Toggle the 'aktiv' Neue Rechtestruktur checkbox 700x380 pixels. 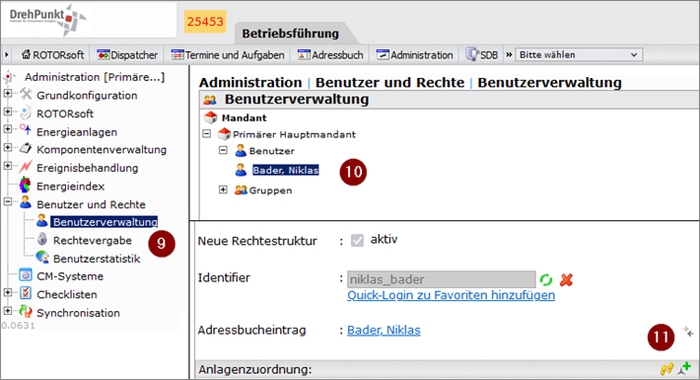357,241
